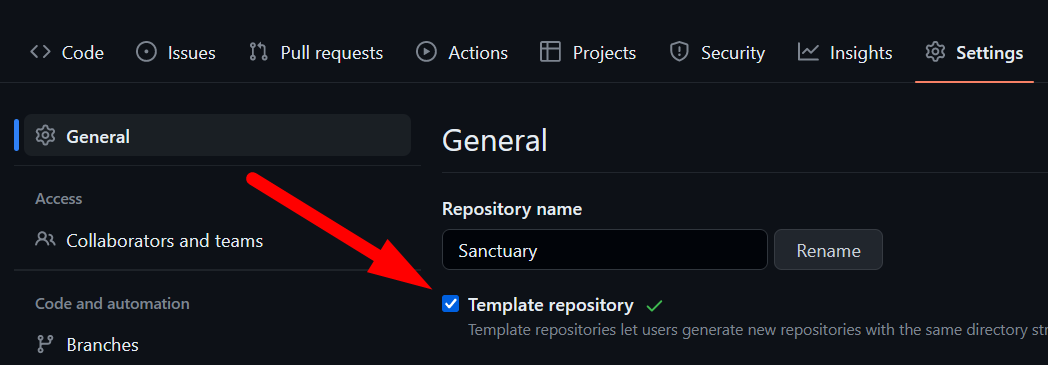The height and width of the screenshot is (365, 1048).
Task: Click the Repository name label
Action: [512, 210]
